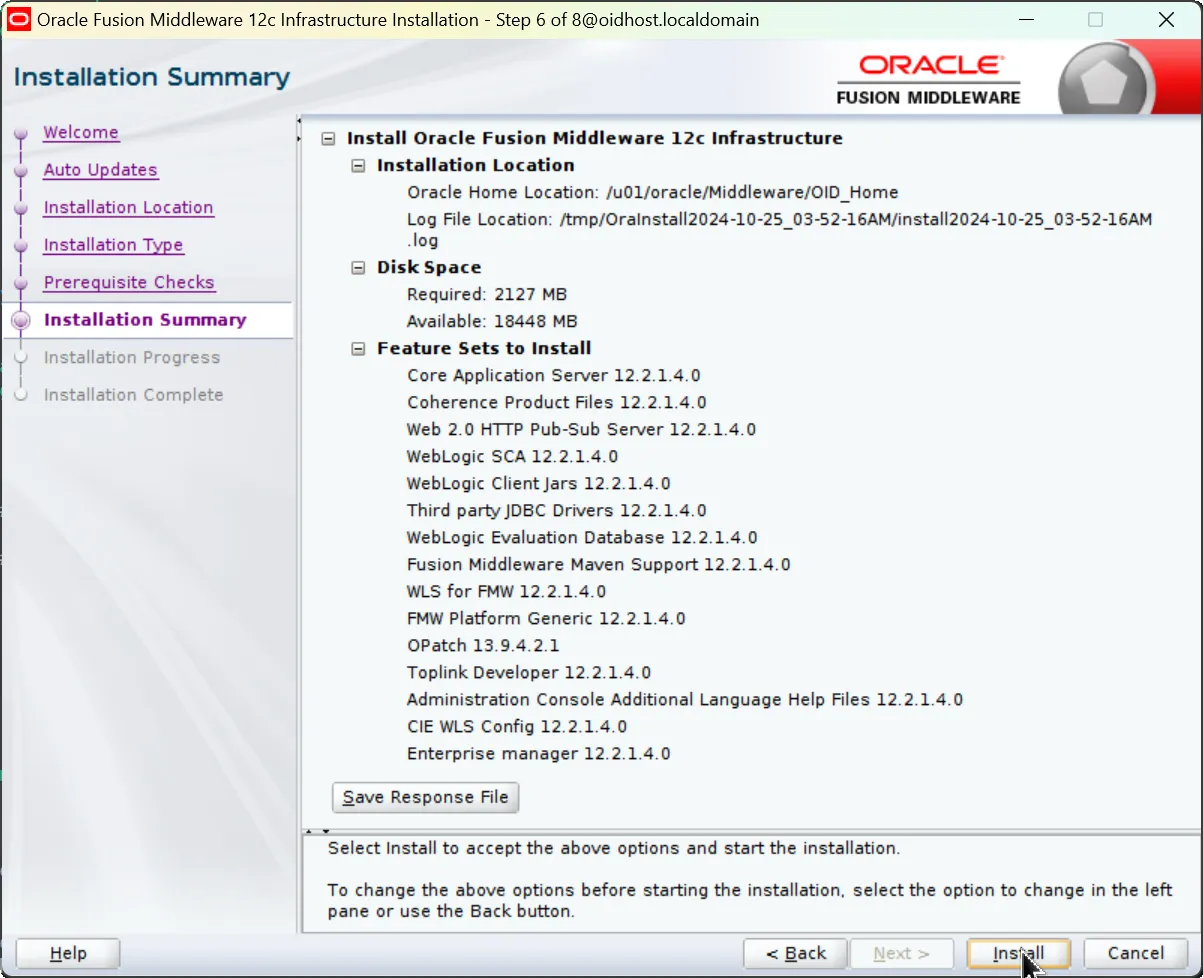Viewport: 1203px width, 978px height.
Task: Start installation with the Install button
Action: (1019, 953)
